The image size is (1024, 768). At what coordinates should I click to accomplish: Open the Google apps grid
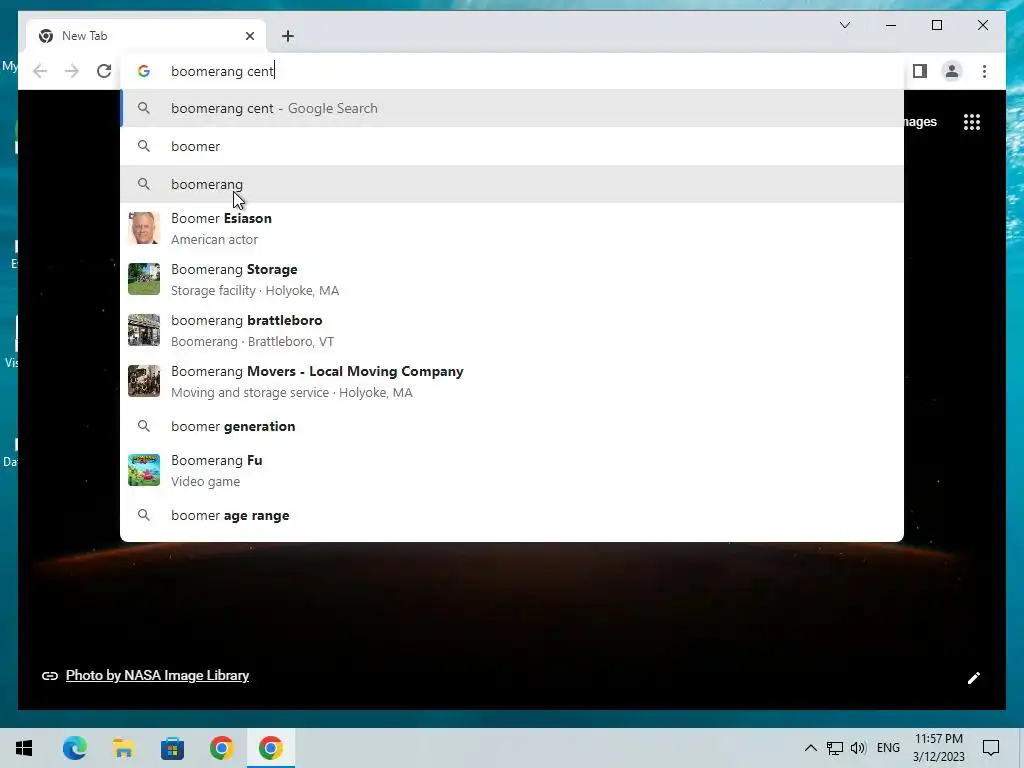point(972,122)
